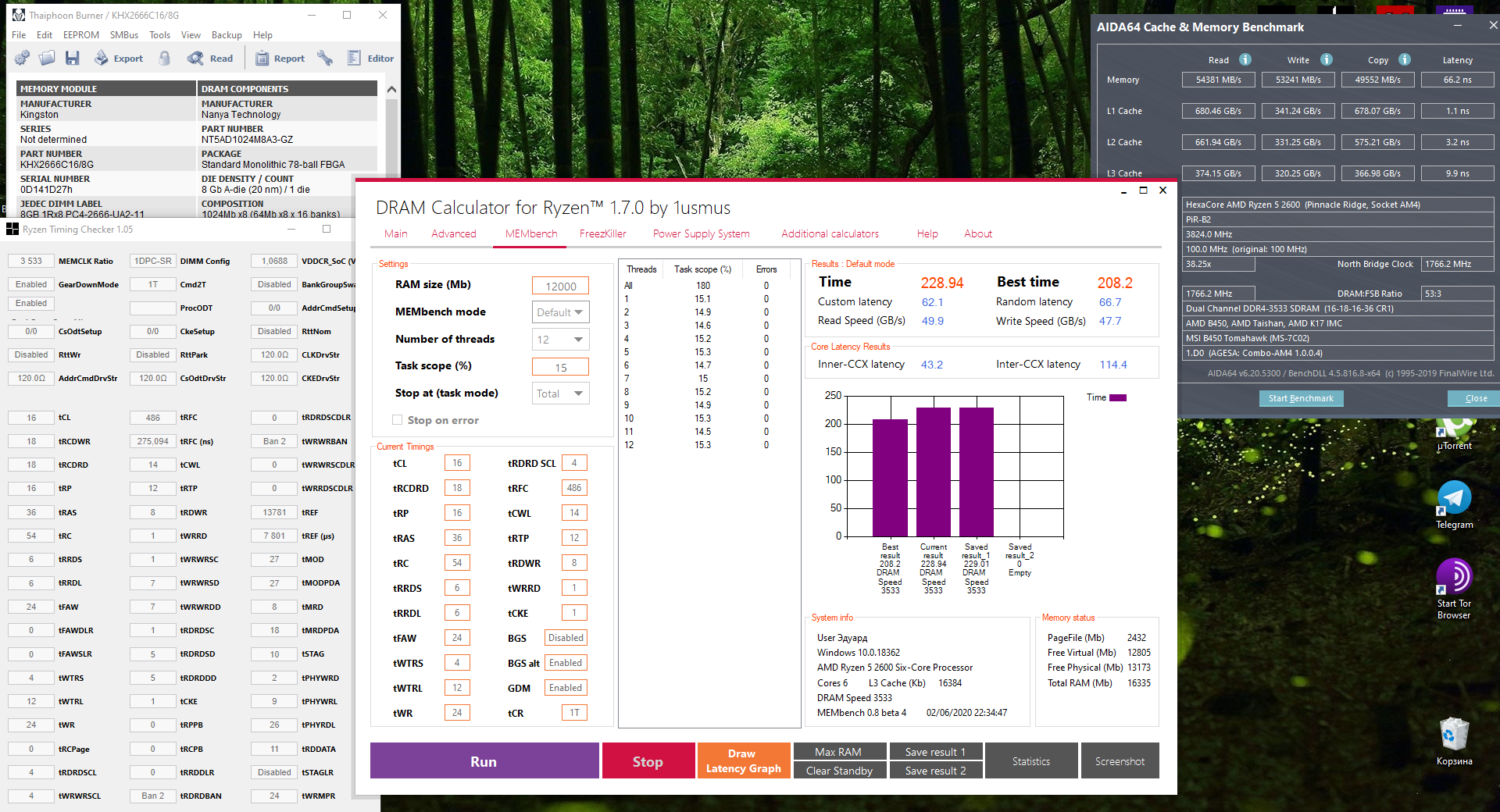The image size is (1500, 812).
Task: Open the Stop at (task mode) dropdown
Action: tap(560, 394)
